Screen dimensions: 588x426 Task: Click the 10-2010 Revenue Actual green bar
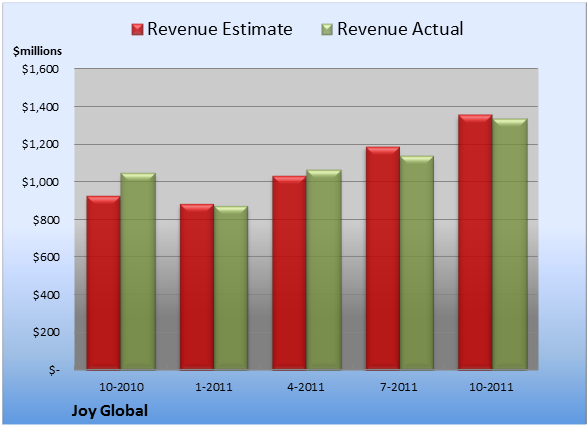pyautogui.click(x=138, y=271)
